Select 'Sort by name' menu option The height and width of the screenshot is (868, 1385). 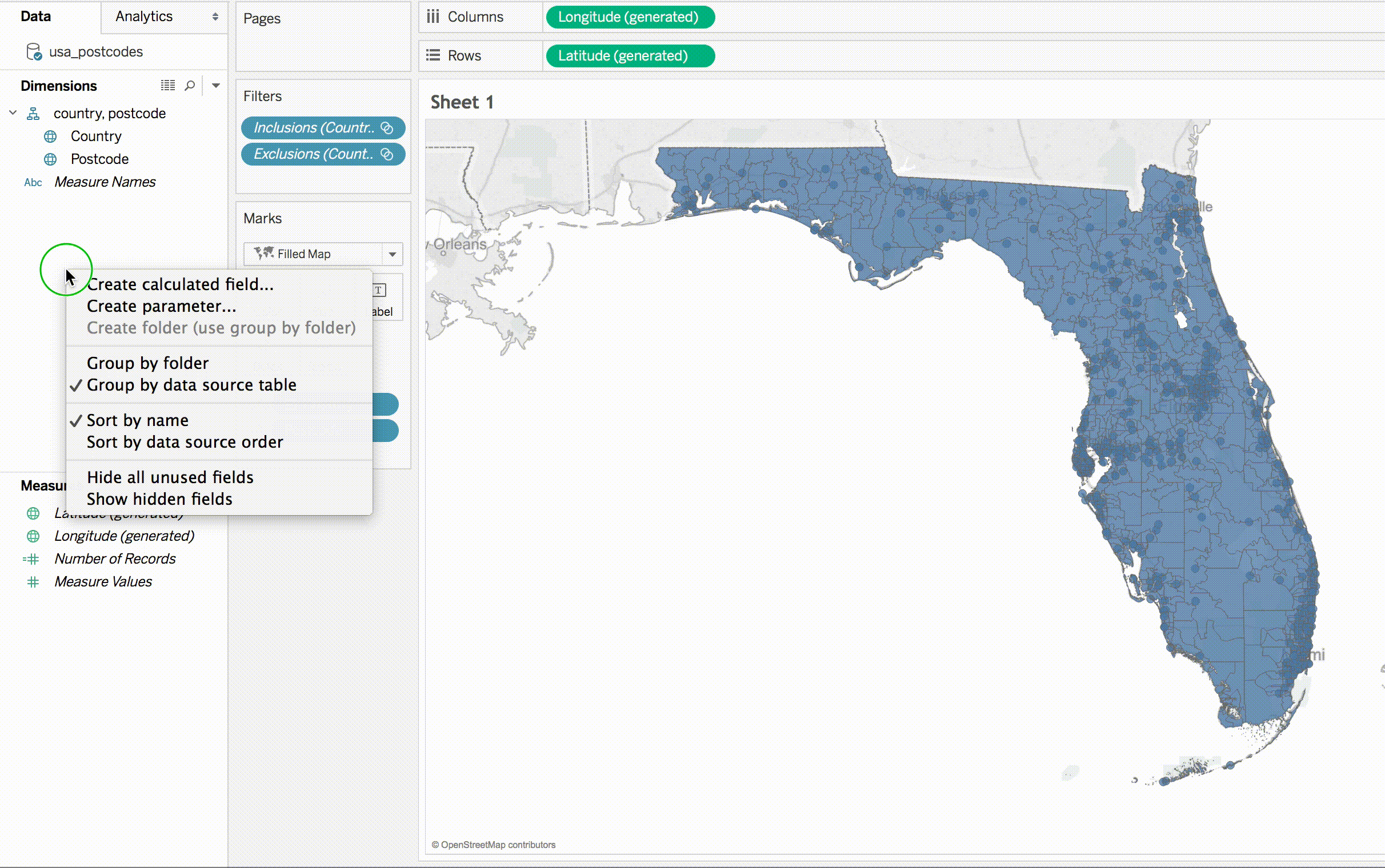pos(137,420)
